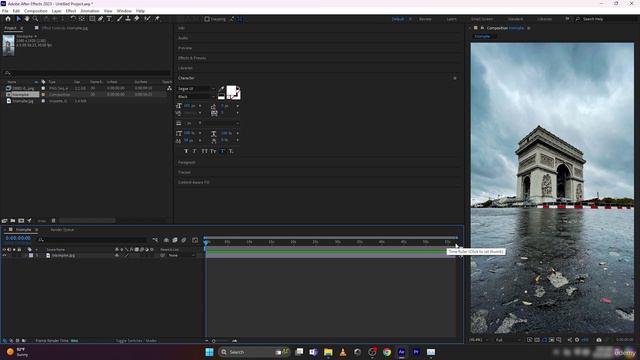Screen dimensions: 640x360
Task: Expand the Content-Aware Fill panel
Action: click(x=194, y=182)
